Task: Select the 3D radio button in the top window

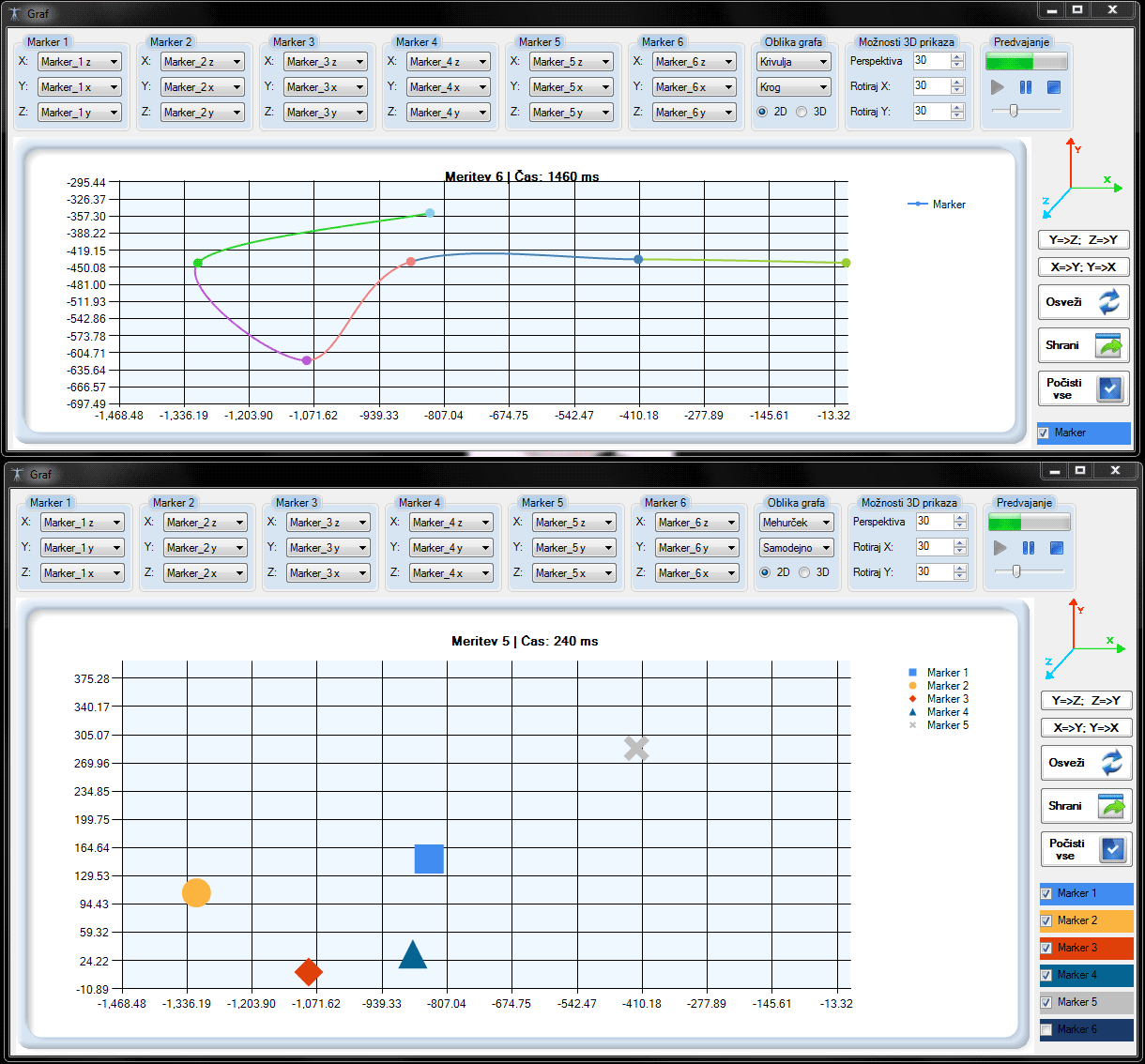Action: click(801, 112)
